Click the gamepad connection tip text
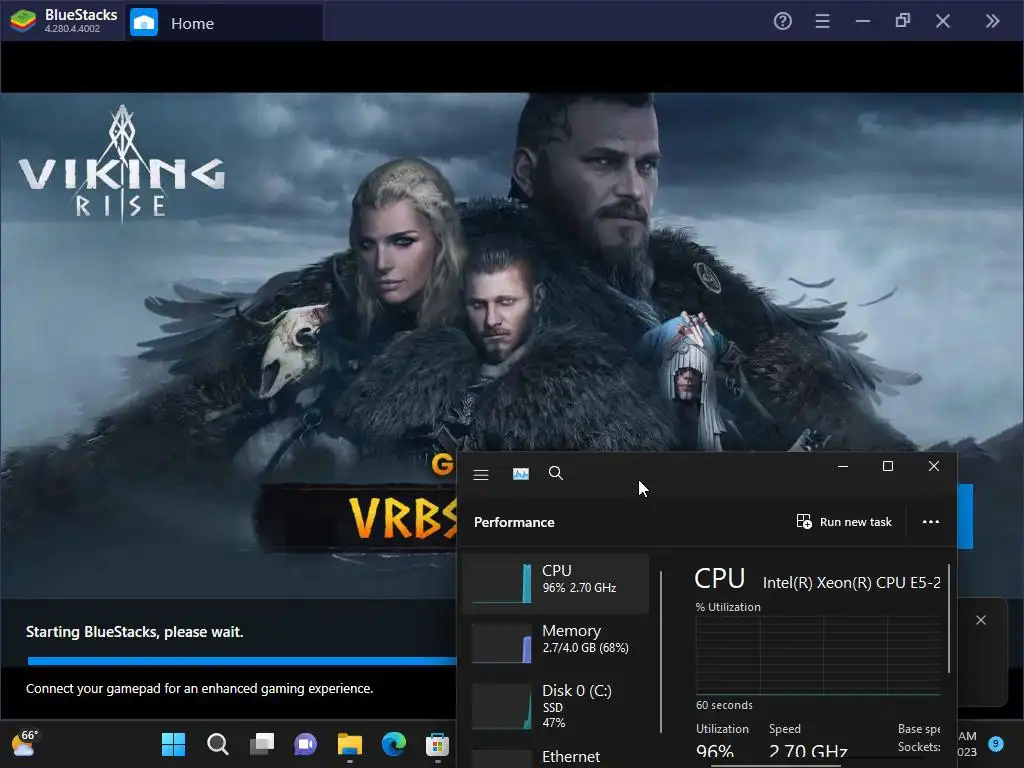Screen dimensions: 1024x768 click(199, 688)
